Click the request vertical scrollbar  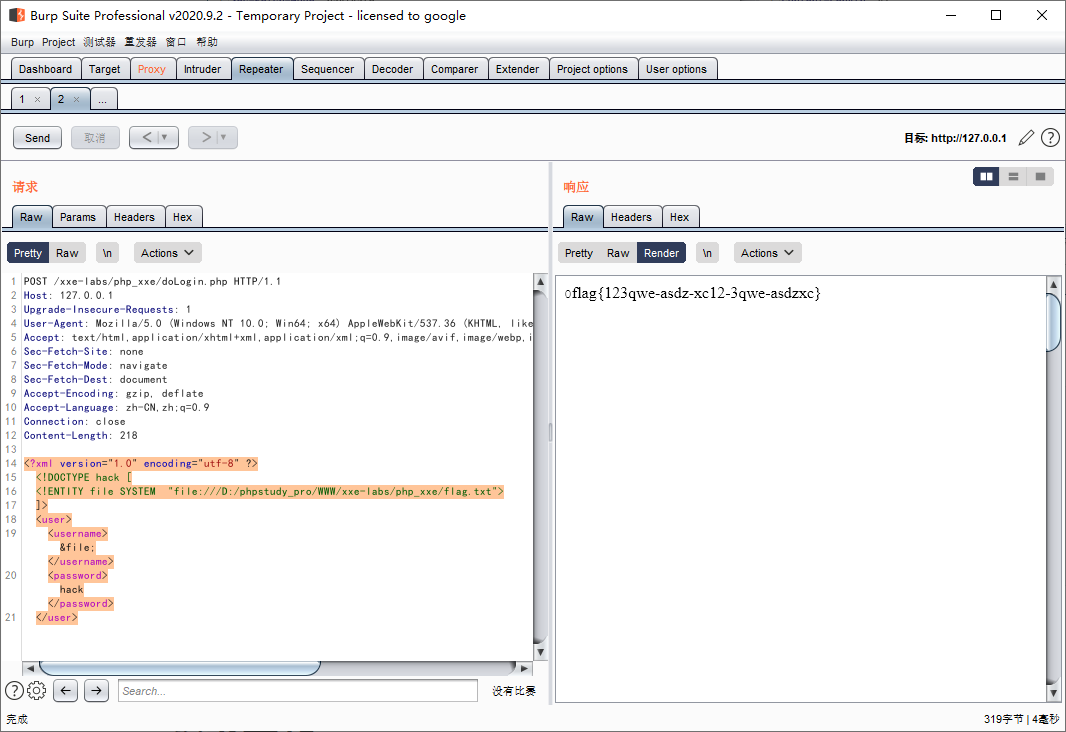point(540,466)
